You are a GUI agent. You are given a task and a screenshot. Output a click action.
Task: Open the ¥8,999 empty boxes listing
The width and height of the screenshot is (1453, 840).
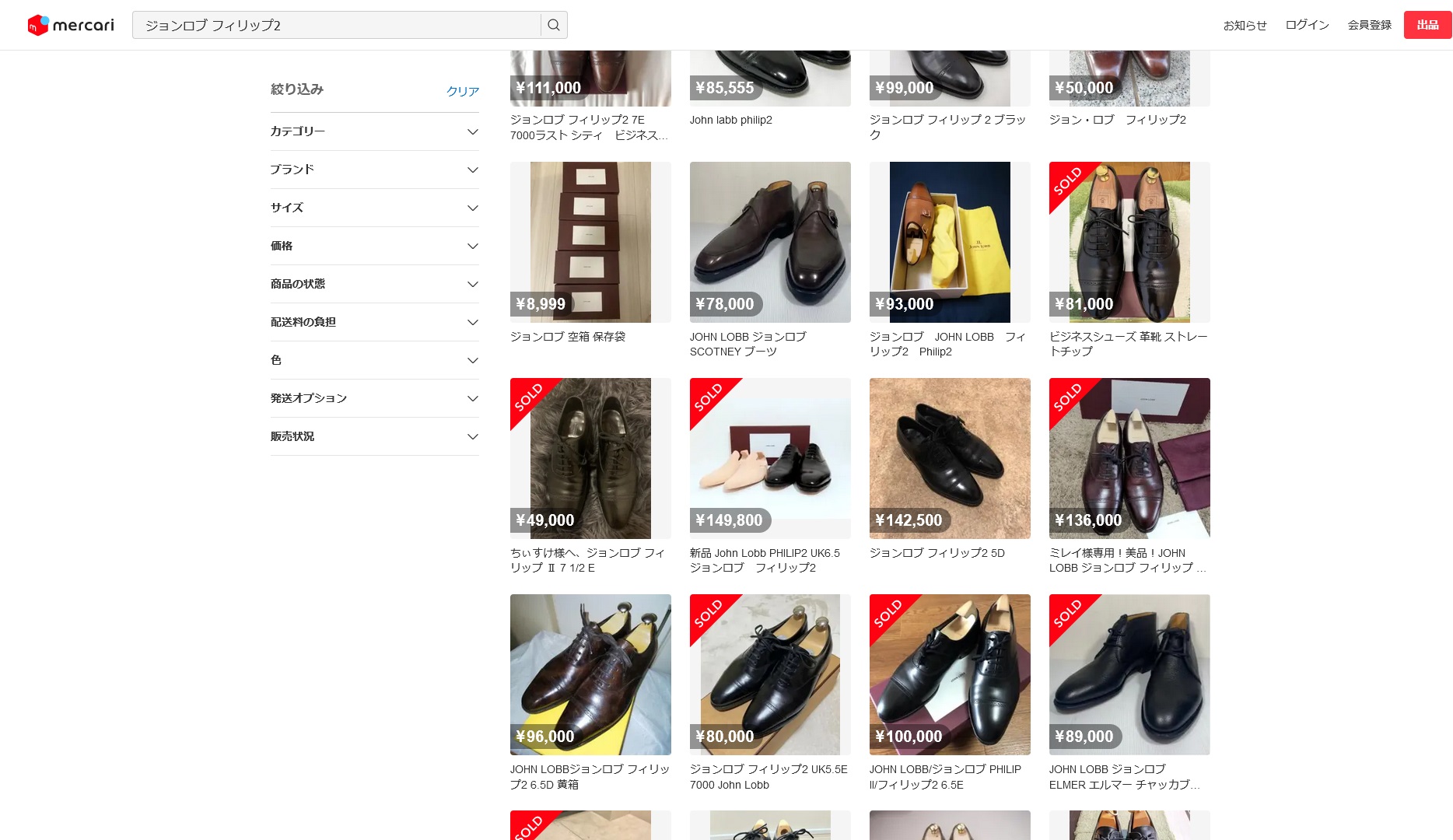[x=590, y=242]
